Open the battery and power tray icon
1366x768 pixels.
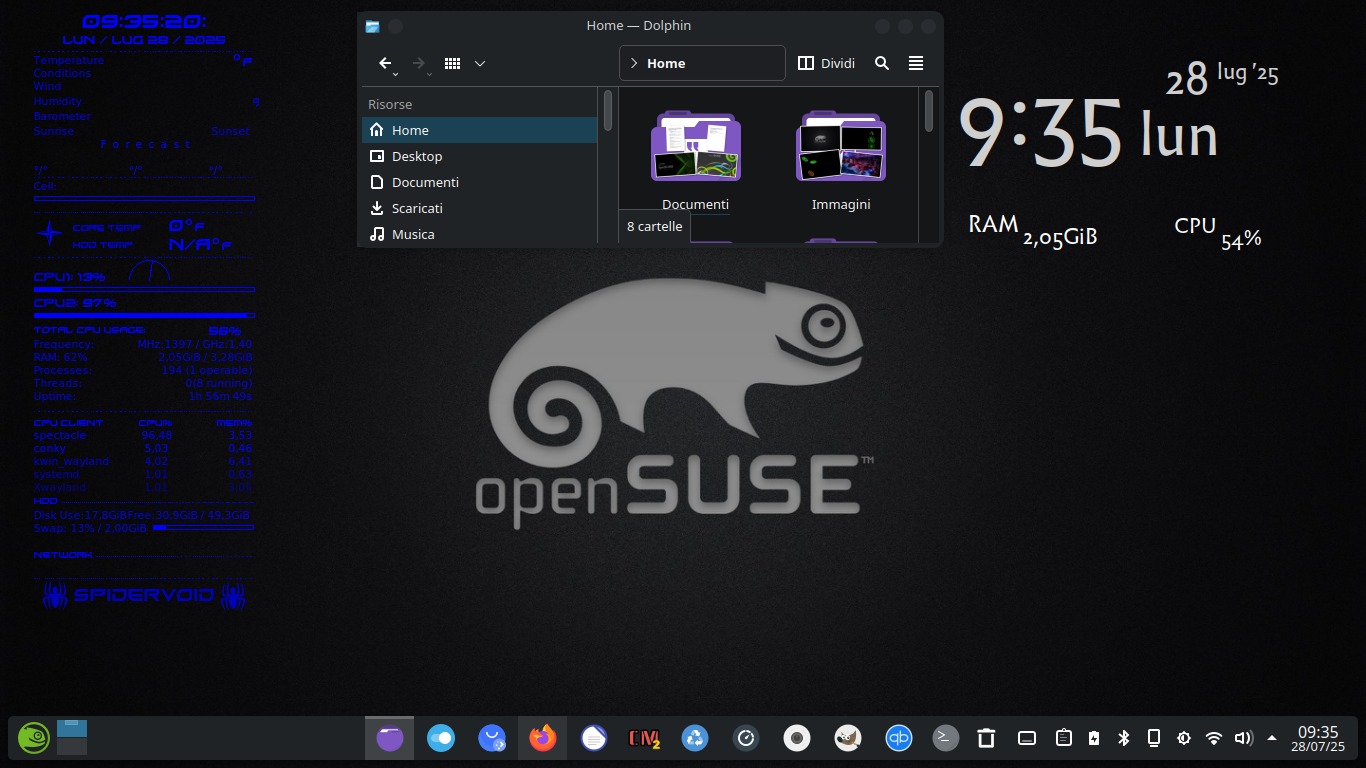(1094, 738)
